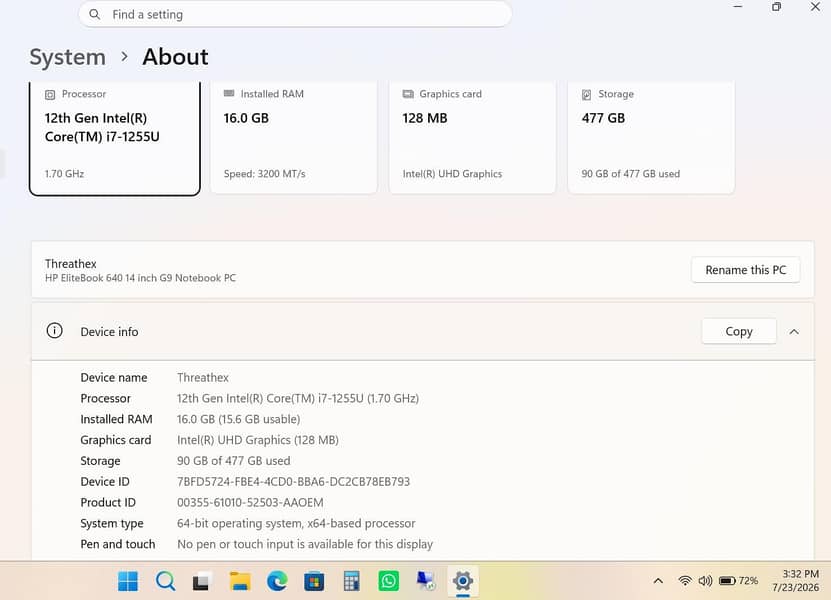831x600 pixels.
Task: Open Microsoft Store from taskbar
Action: pos(314,581)
